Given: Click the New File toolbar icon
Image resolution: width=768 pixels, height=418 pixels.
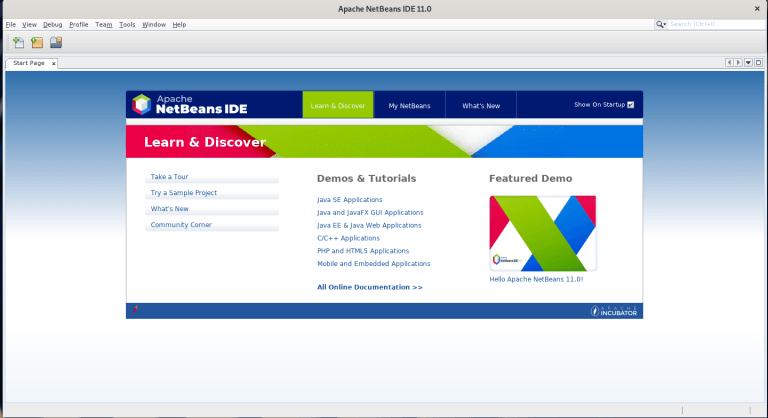Looking at the screenshot, I should click(x=19, y=43).
